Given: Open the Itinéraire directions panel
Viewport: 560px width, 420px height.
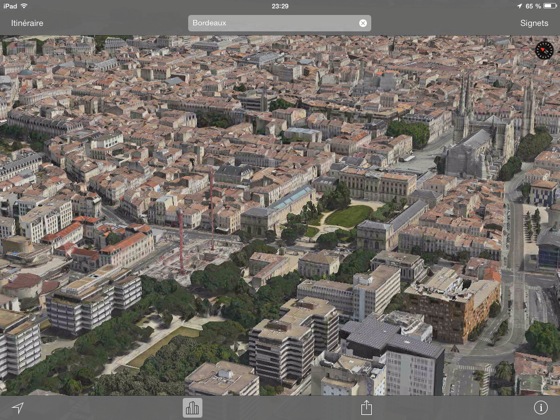Looking at the screenshot, I should [27, 23].
